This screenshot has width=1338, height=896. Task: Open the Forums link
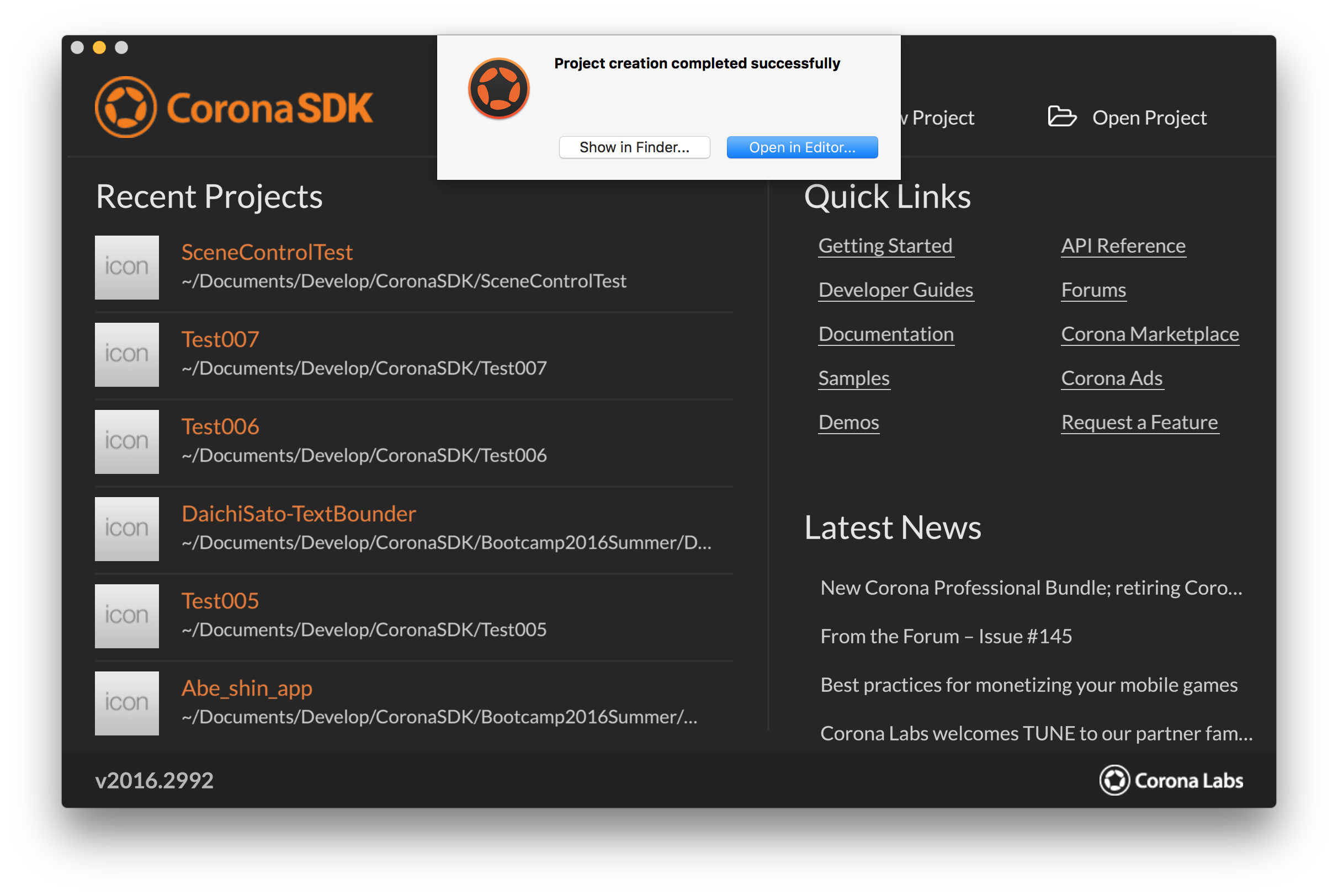point(1093,290)
